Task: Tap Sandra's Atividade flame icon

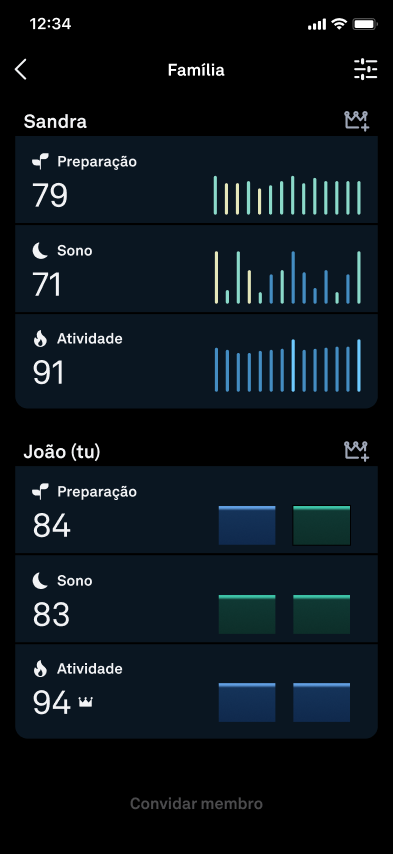Action: click(40, 339)
